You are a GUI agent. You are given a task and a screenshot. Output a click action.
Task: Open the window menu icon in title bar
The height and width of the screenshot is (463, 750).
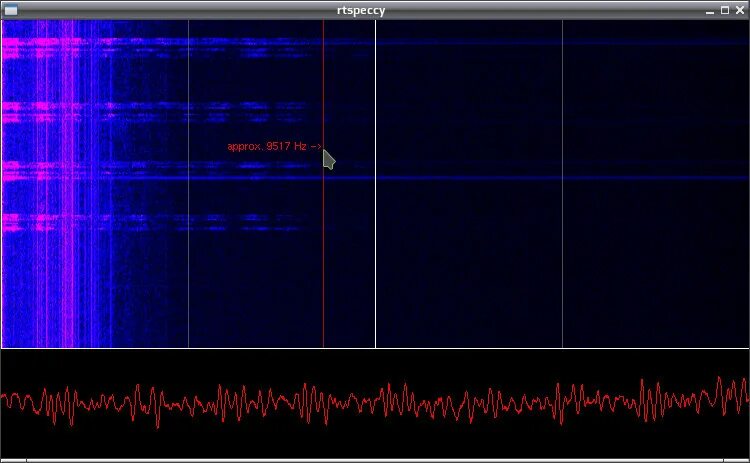coord(11,10)
